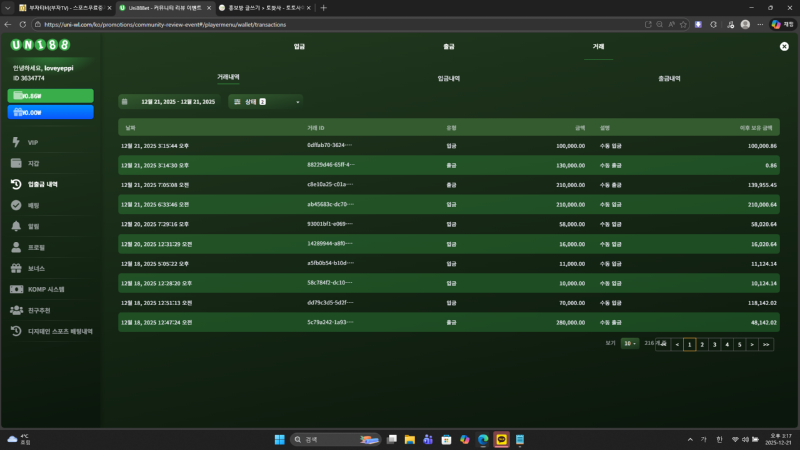800x450 pixels.
Task: Jump to last page with >> button
Action: tap(766, 344)
